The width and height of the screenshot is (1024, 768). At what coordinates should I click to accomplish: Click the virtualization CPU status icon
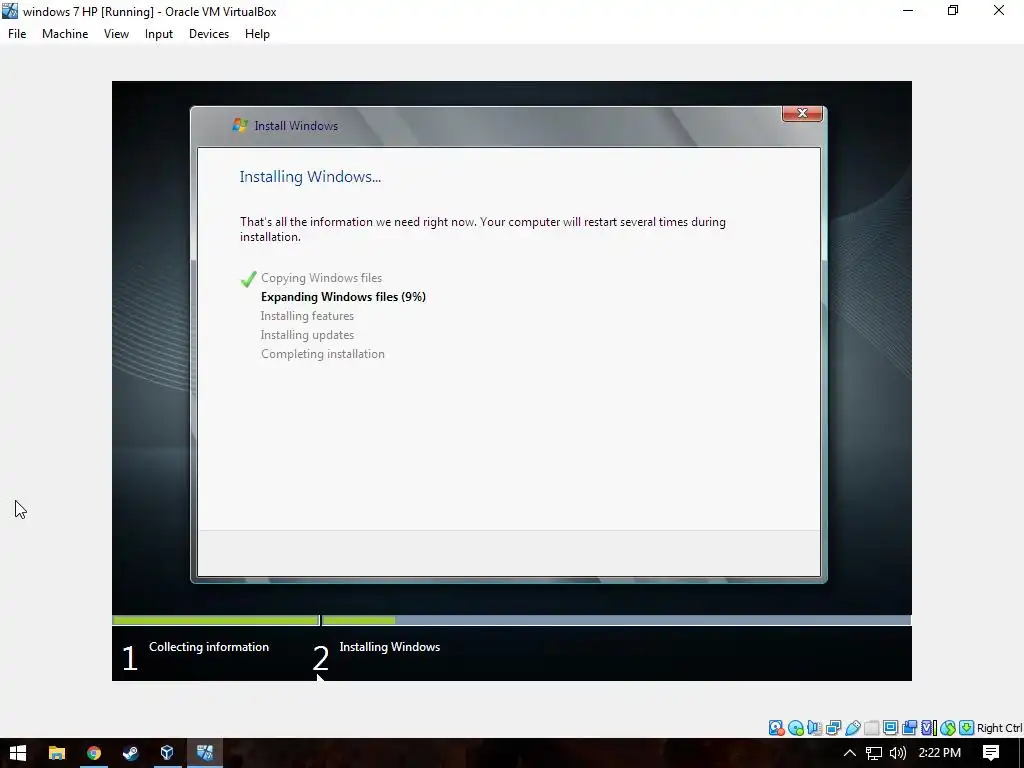[x=929, y=728]
